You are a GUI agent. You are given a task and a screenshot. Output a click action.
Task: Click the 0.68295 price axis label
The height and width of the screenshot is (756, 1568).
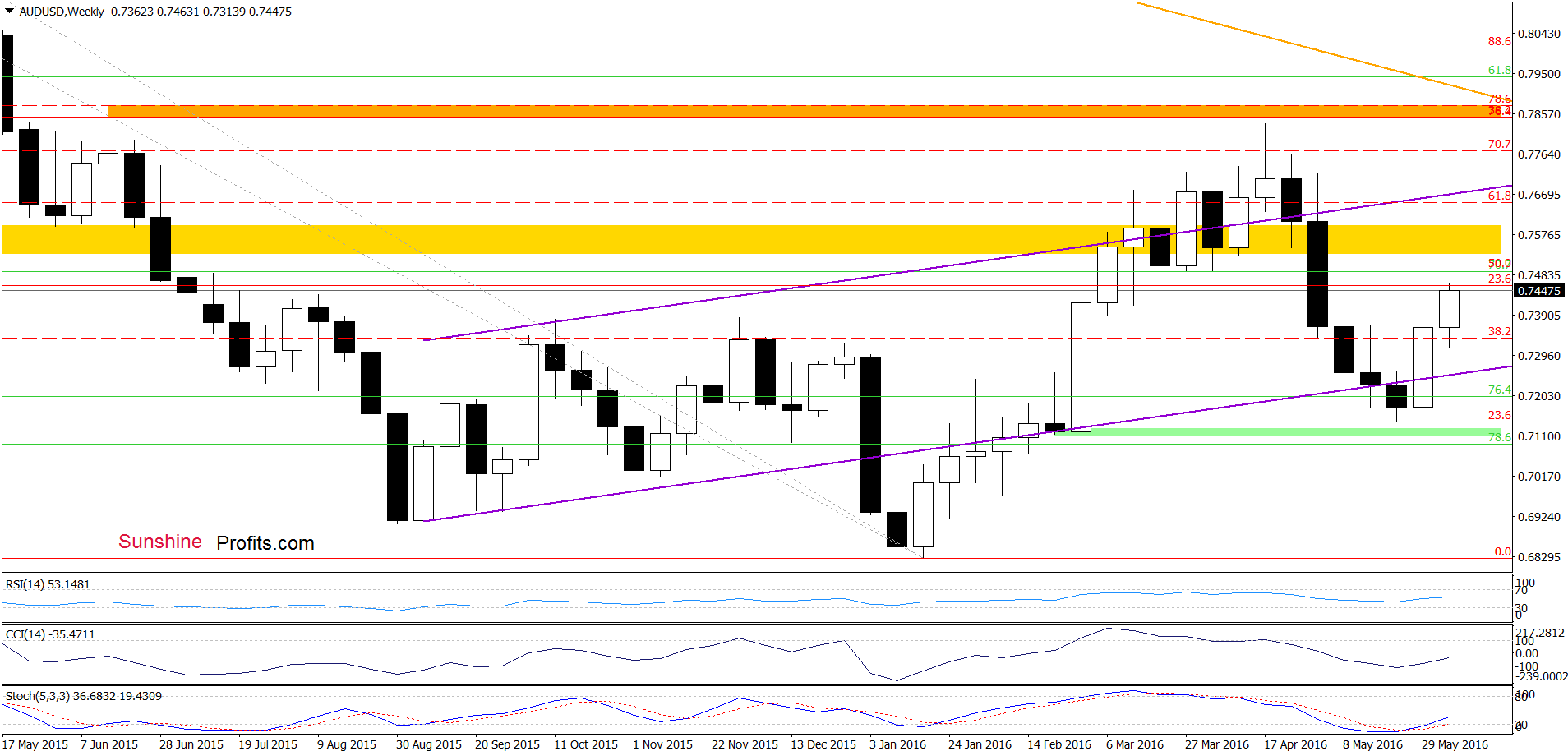tap(1538, 557)
